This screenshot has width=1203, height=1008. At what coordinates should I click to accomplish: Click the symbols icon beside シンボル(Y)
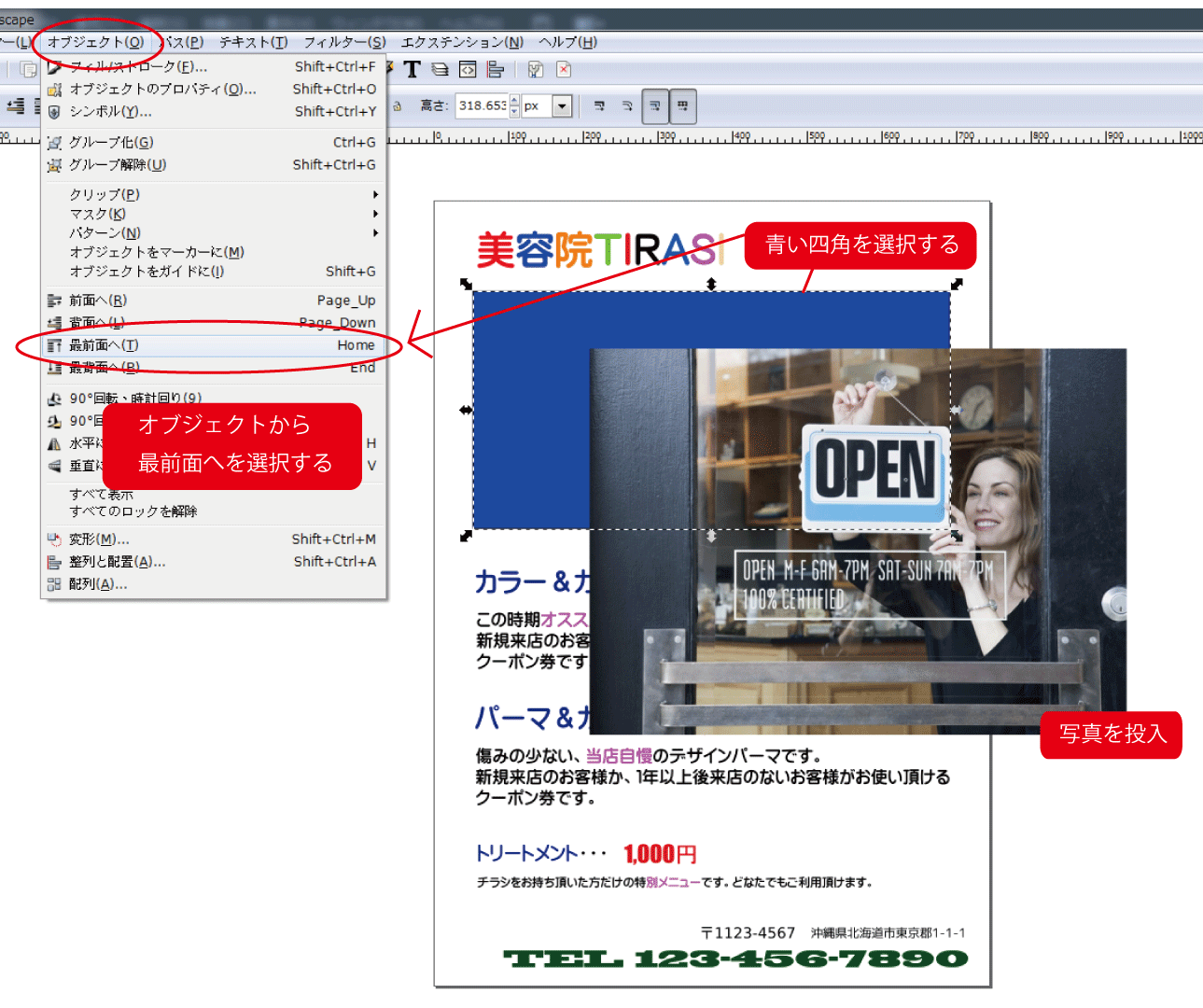click(54, 111)
